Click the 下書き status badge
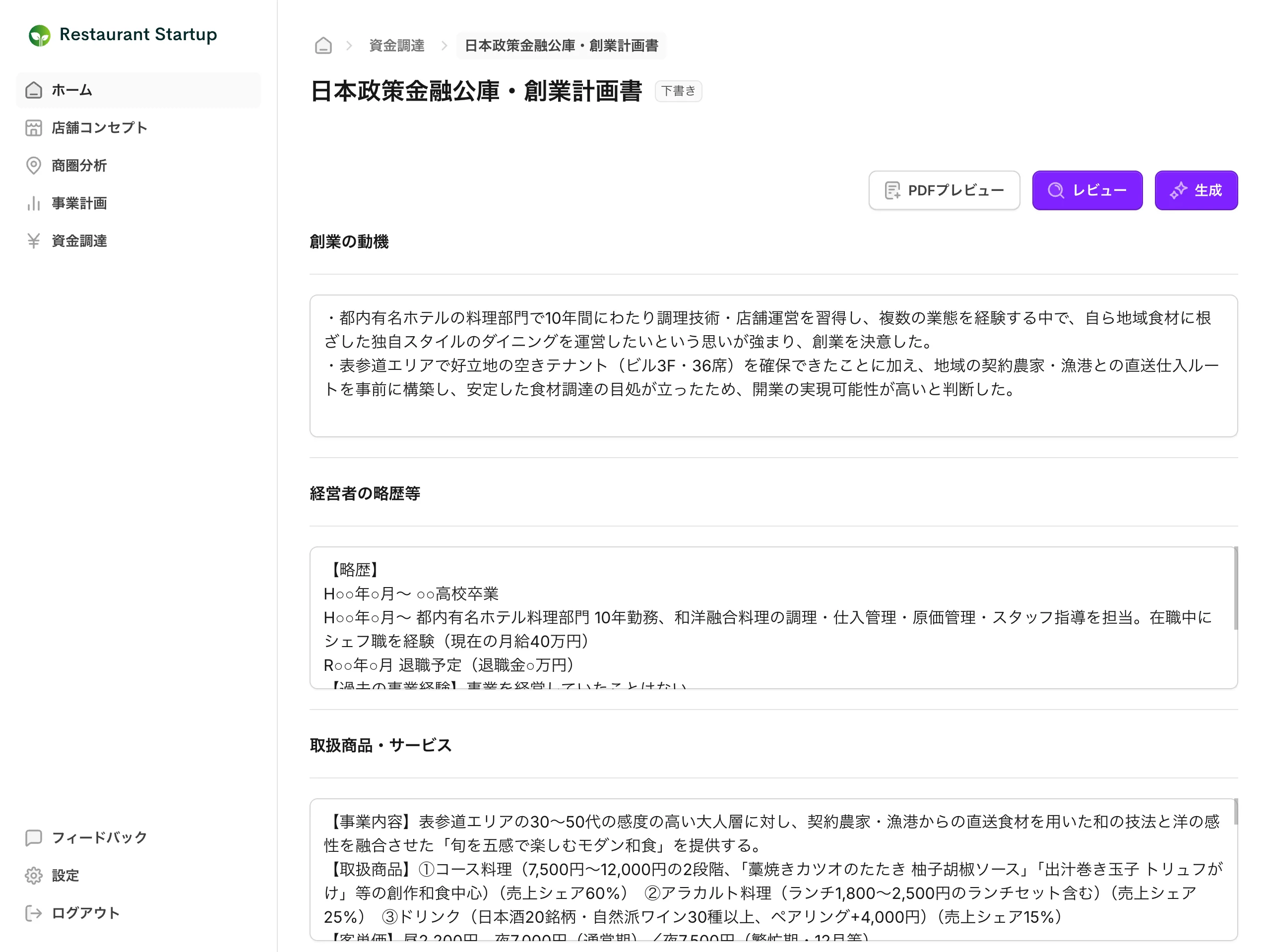The height and width of the screenshot is (952, 1270). (678, 91)
